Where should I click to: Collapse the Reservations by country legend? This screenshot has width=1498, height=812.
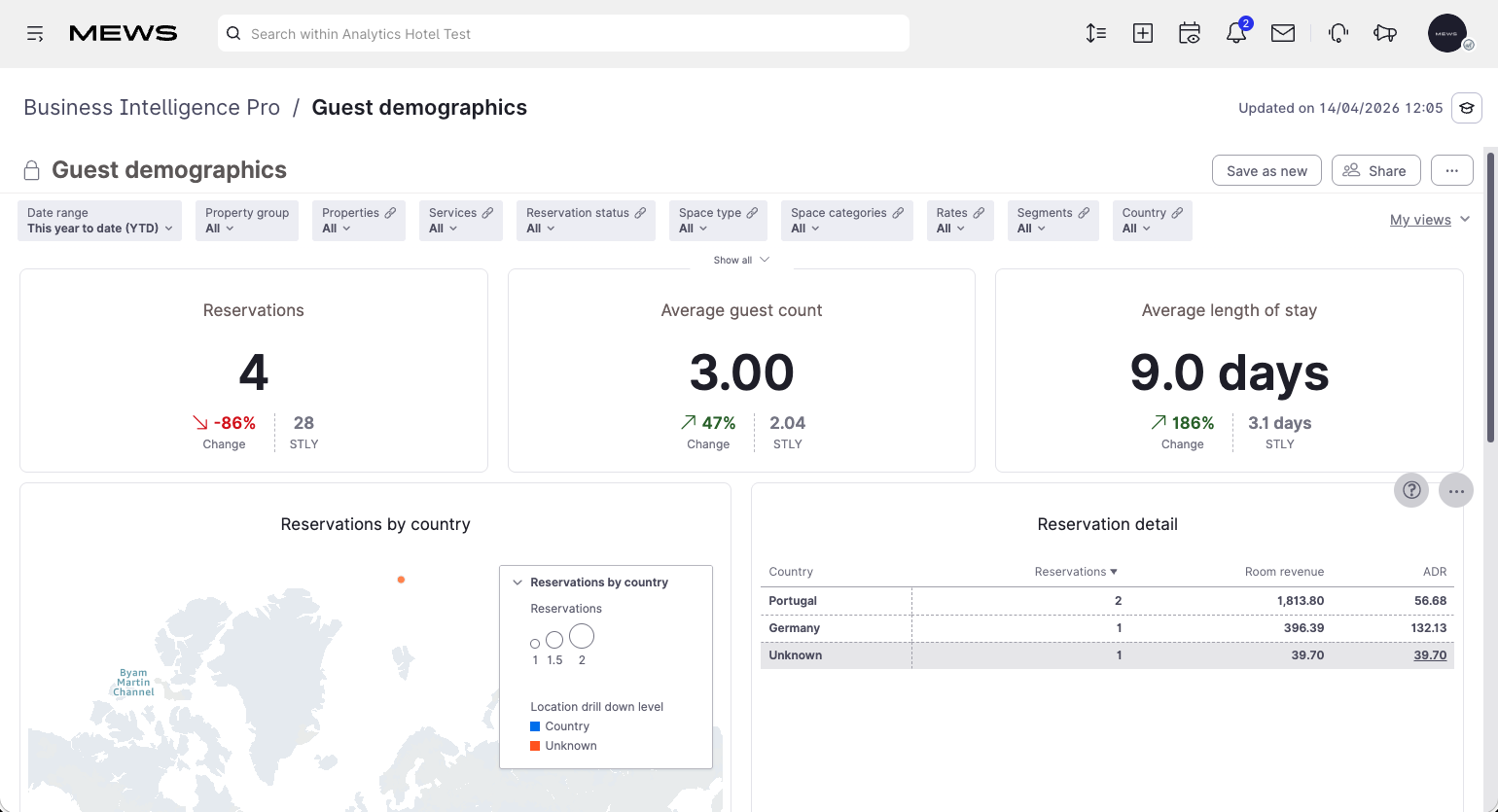coord(517,583)
